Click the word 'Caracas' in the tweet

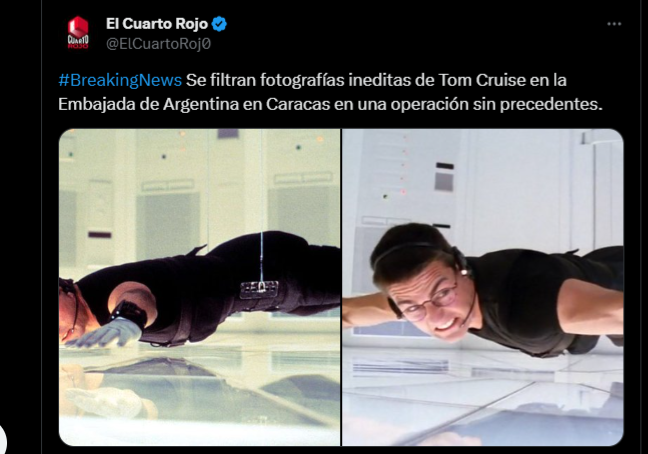click(298, 104)
